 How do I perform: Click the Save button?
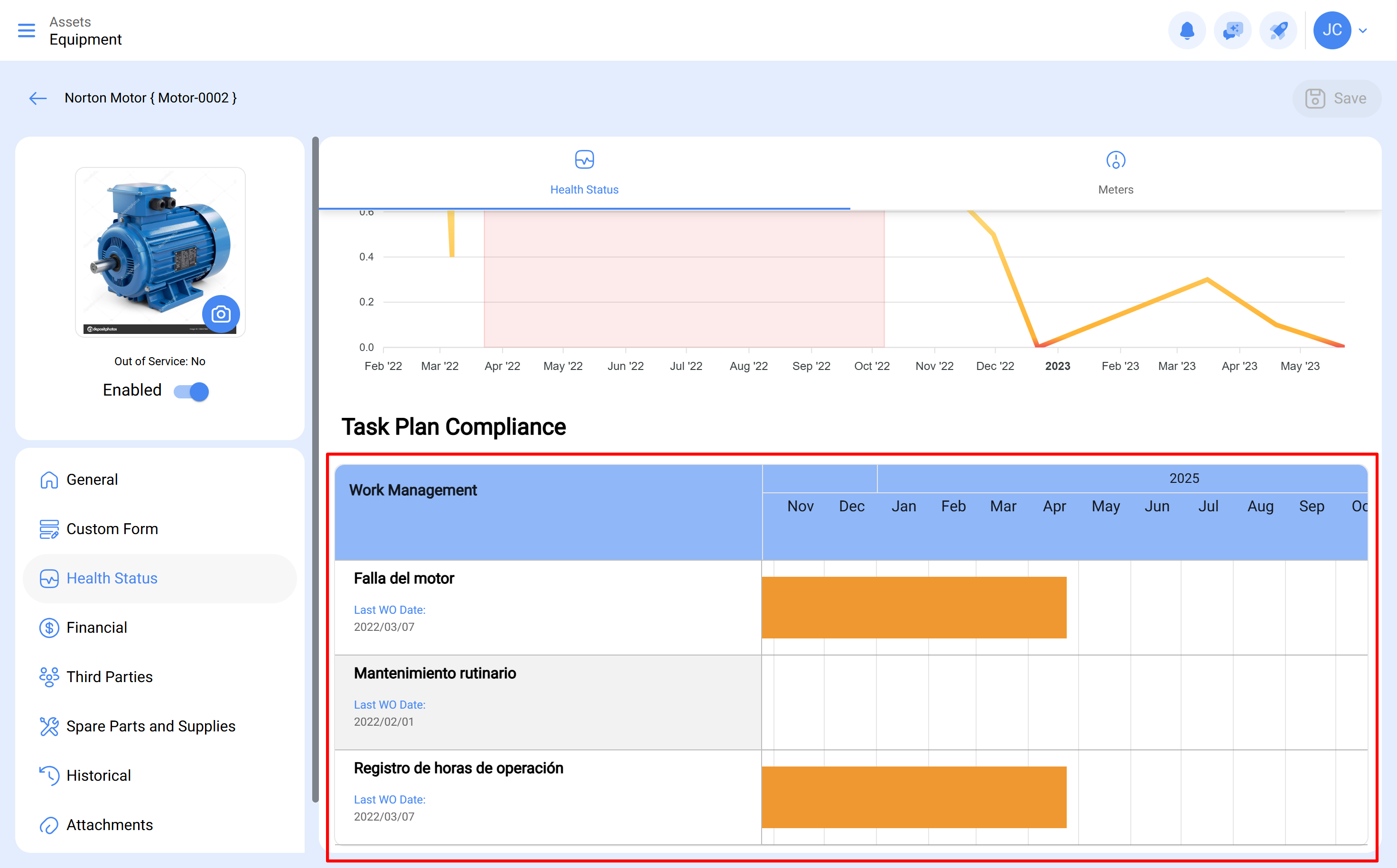pos(1336,99)
